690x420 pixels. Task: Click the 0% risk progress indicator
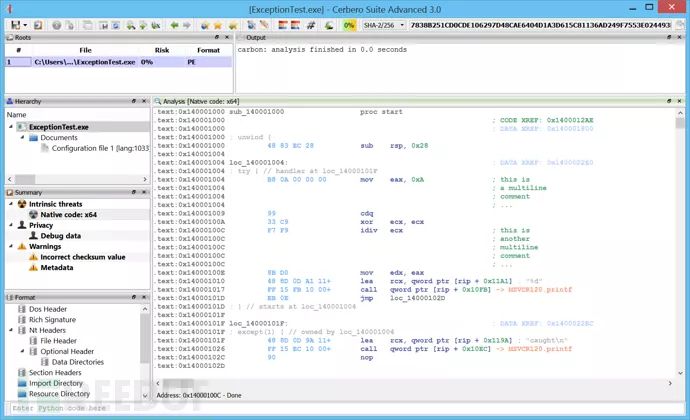(x=350, y=24)
